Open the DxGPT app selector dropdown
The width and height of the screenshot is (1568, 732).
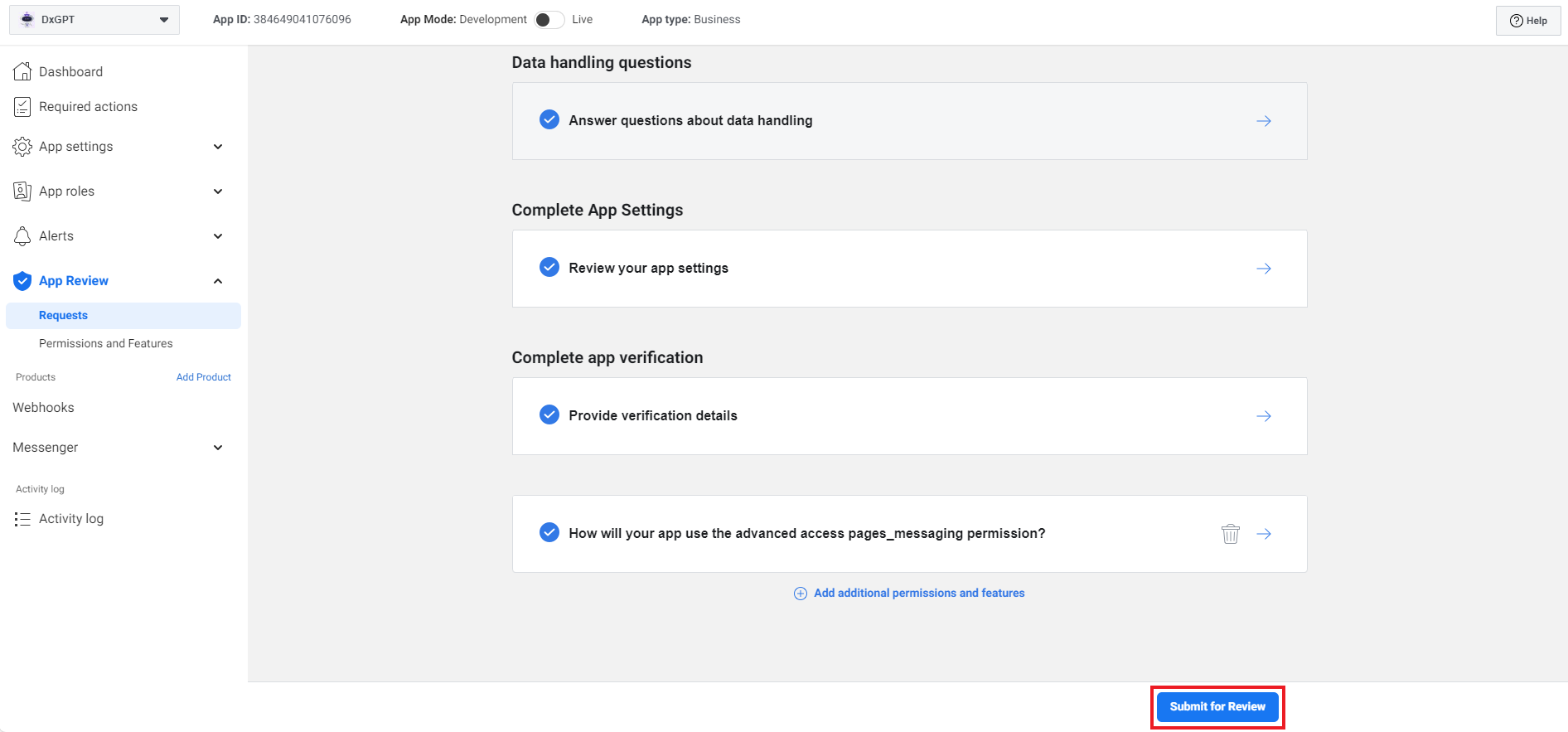tap(94, 20)
